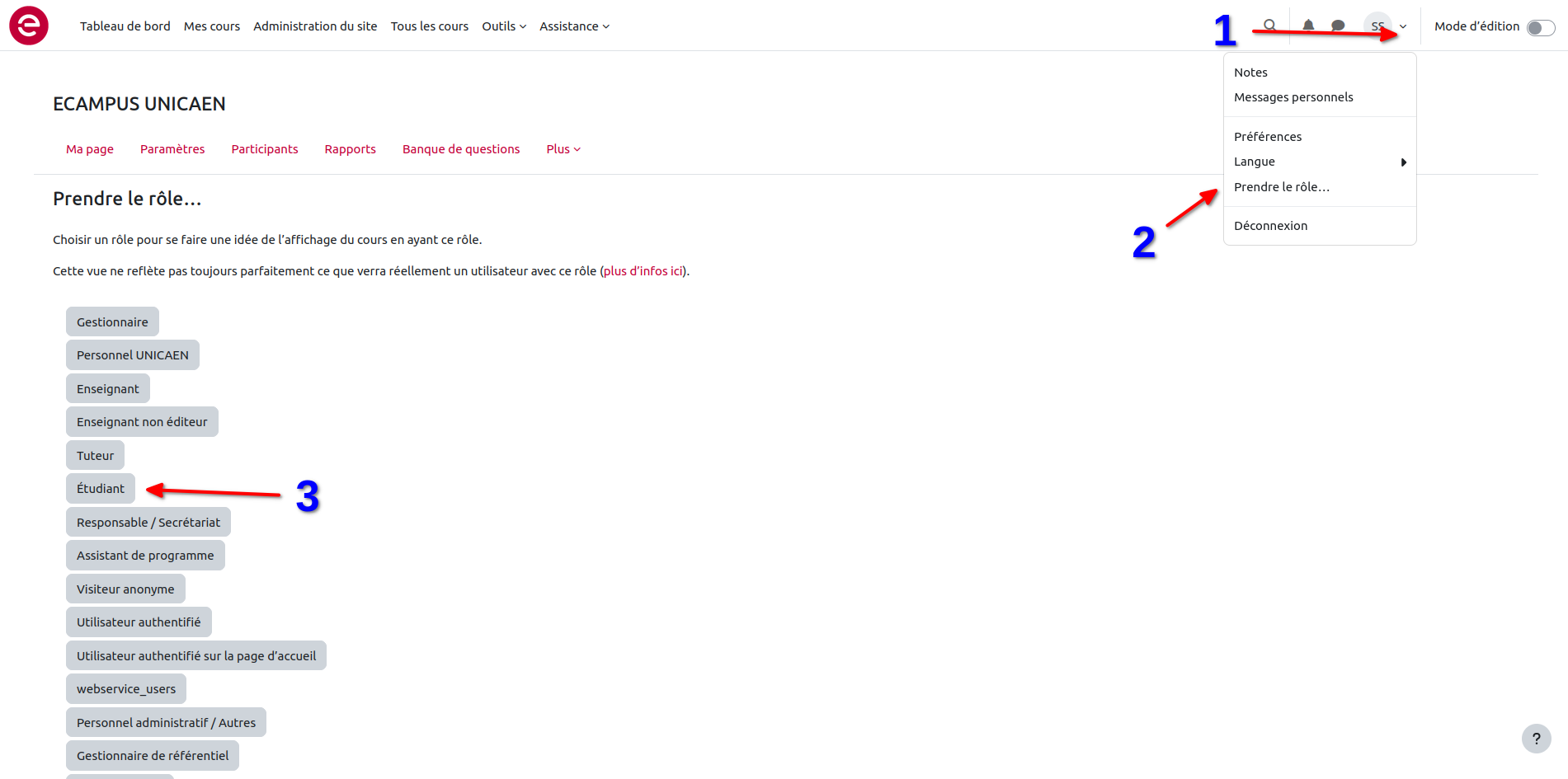Open Administration du site in top navigation
This screenshot has height=779, width=1568.
(315, 26)
